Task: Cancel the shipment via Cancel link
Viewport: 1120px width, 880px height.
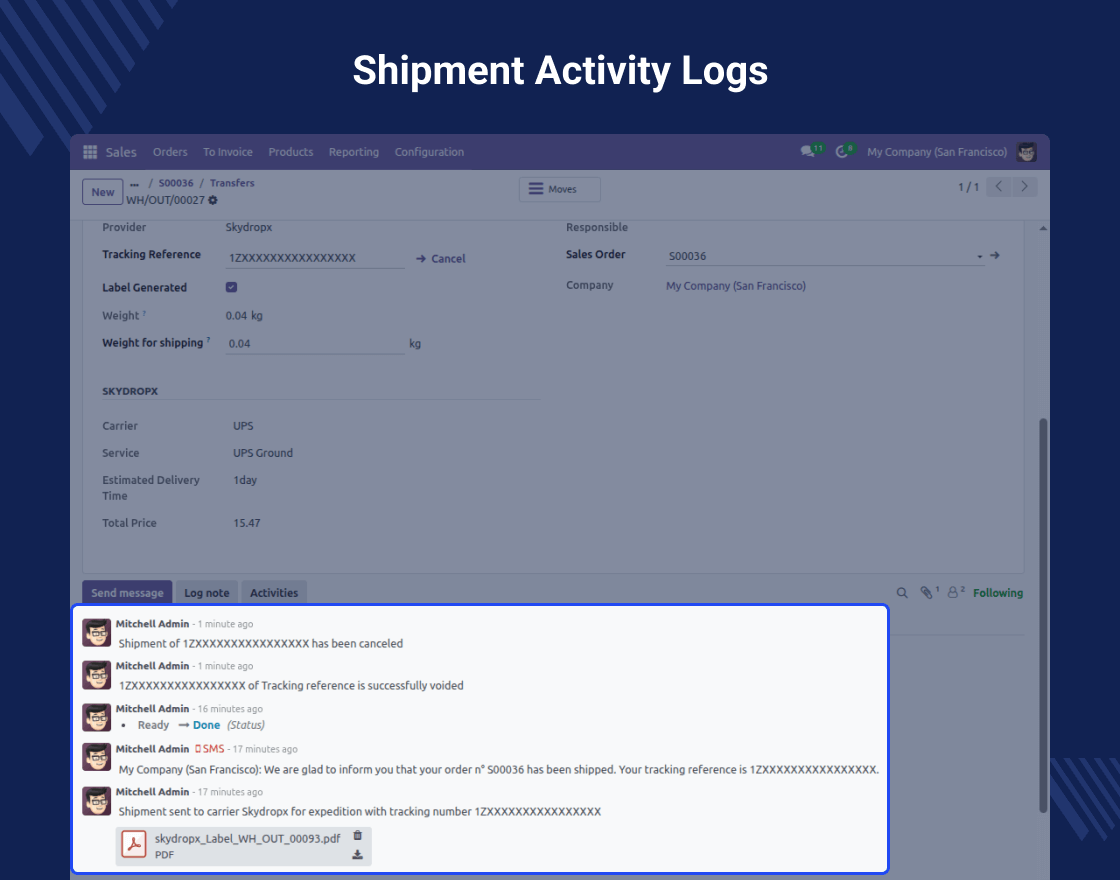Action: coord(441,259)
